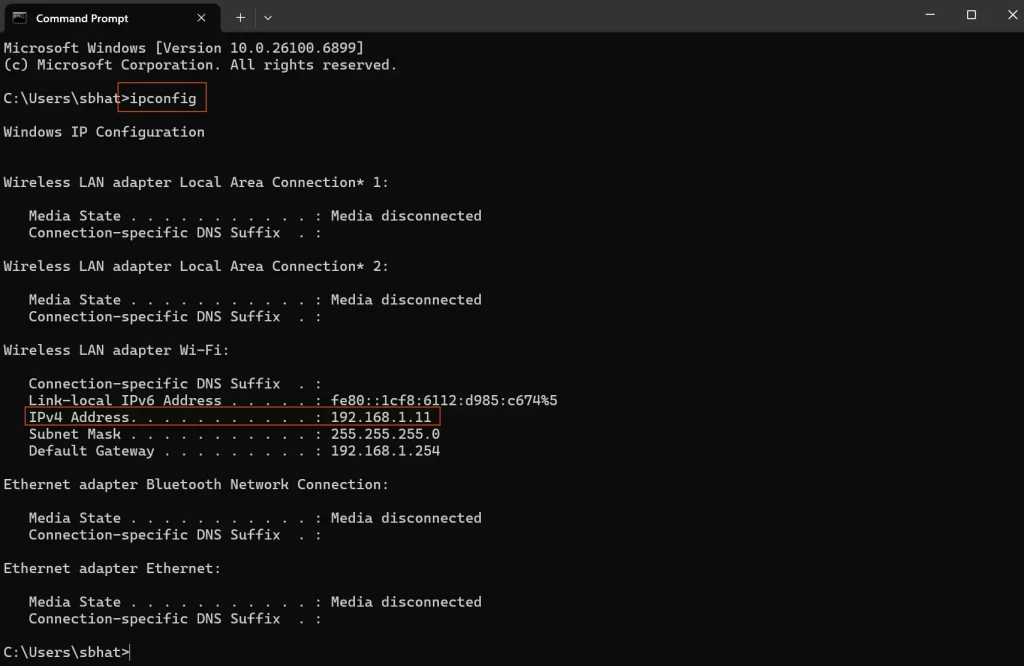
Task: Click the Link-local IPv6 address value
Action: pyautogui.click(x=444, y=400)
